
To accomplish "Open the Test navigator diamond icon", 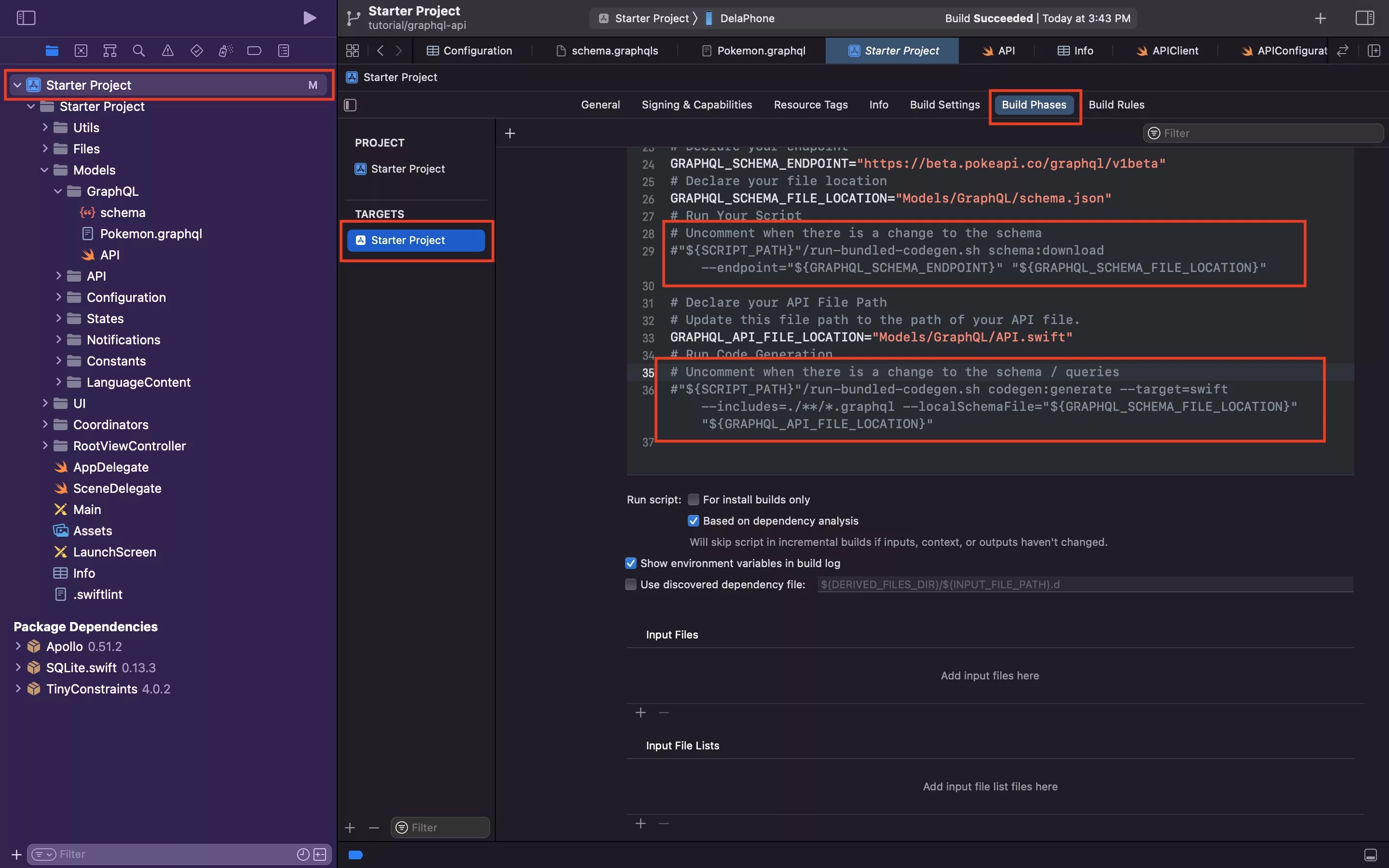I will pyautogui.click(x=196, y=51).
